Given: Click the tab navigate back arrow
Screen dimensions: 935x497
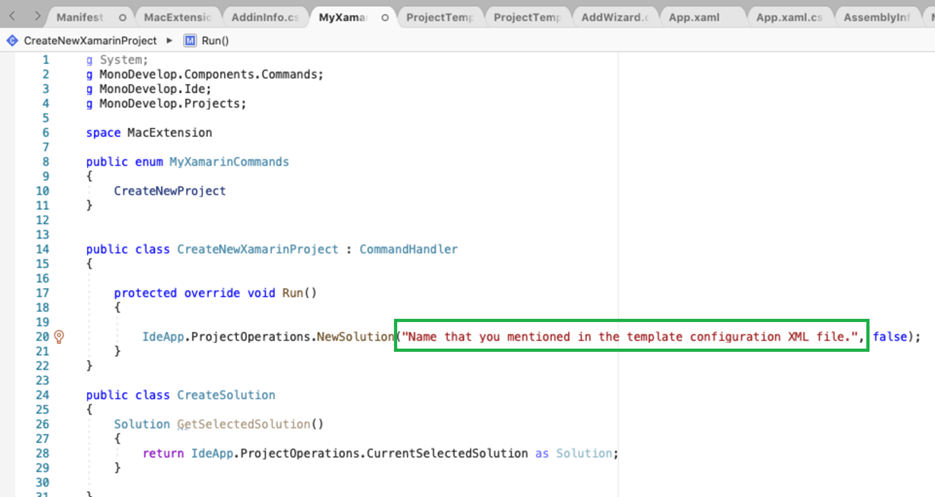Looking at the screenshot, I should point(12,17).
